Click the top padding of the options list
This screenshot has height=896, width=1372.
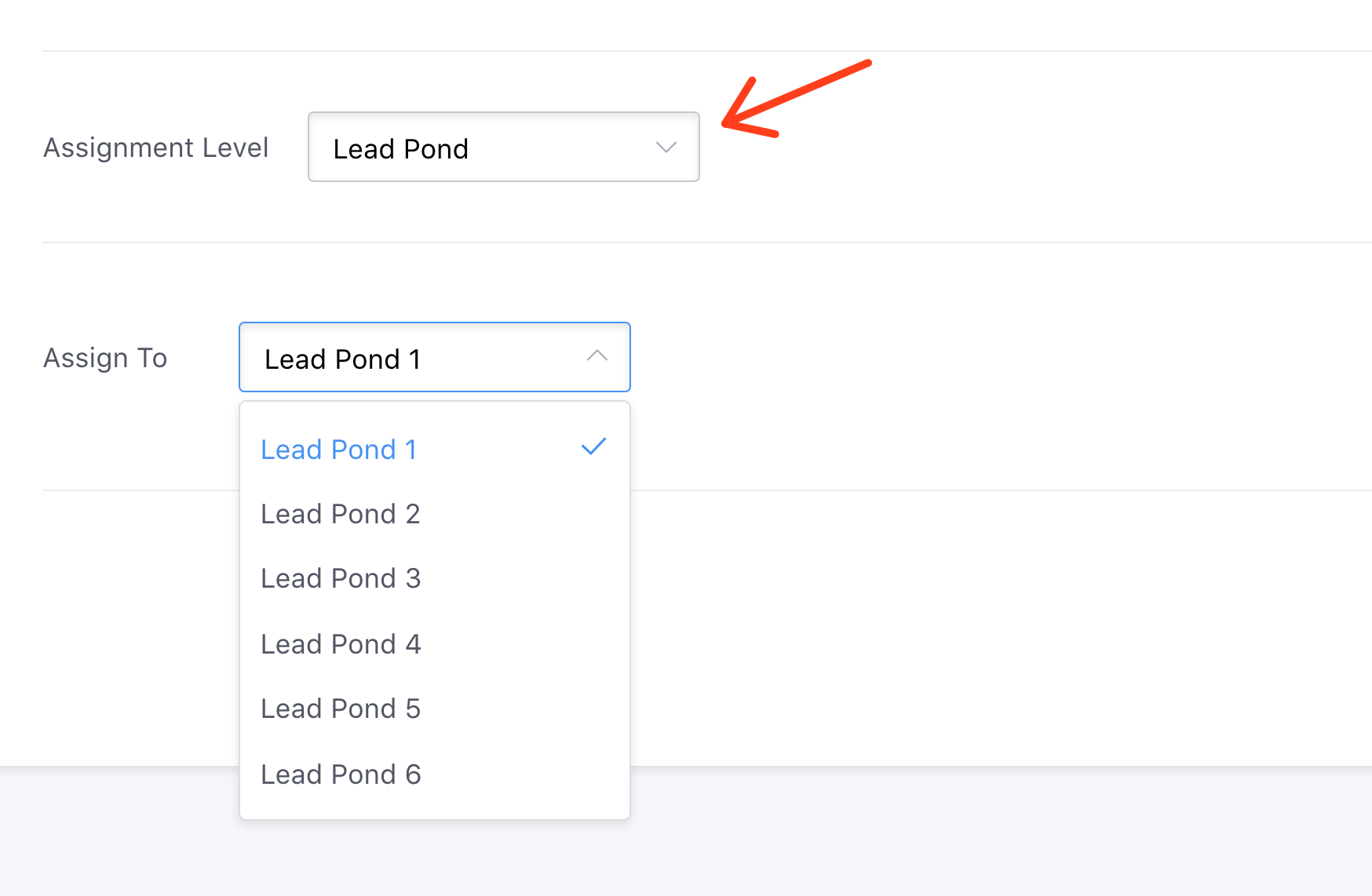click(434, 412)
